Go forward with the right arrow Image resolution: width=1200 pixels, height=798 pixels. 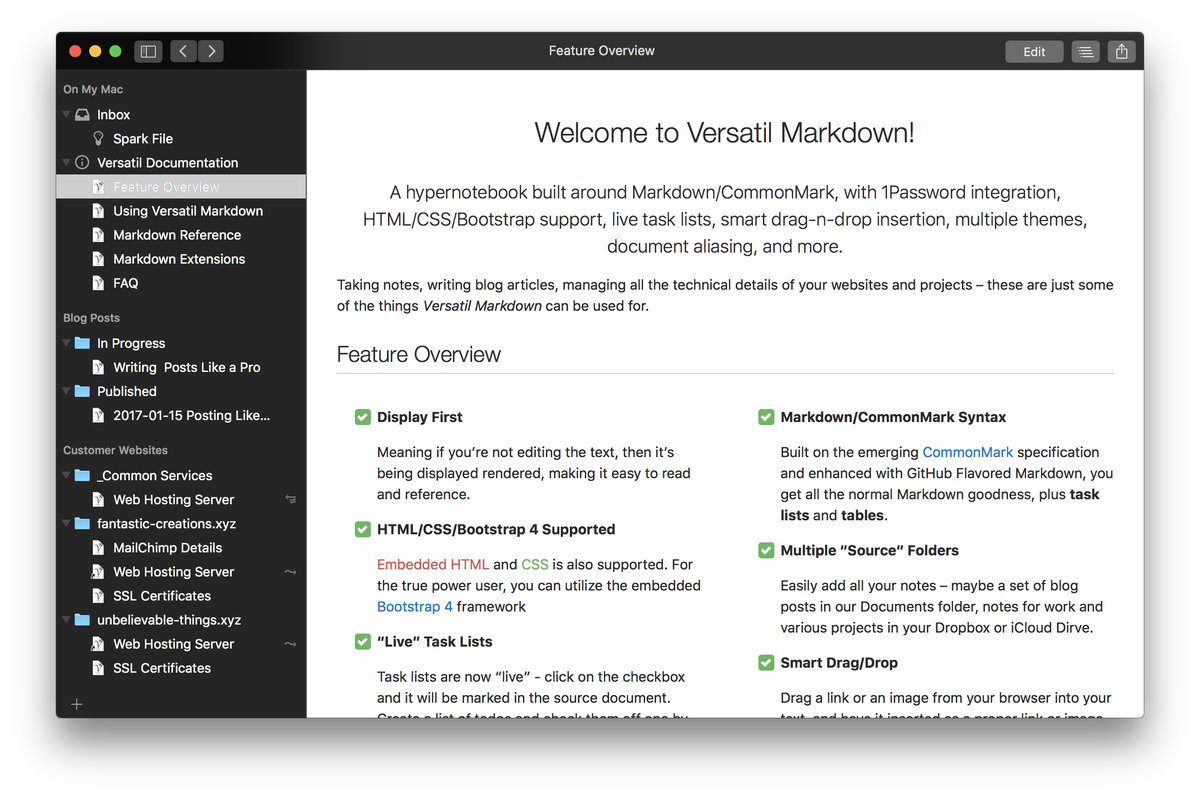coord(211,51)
